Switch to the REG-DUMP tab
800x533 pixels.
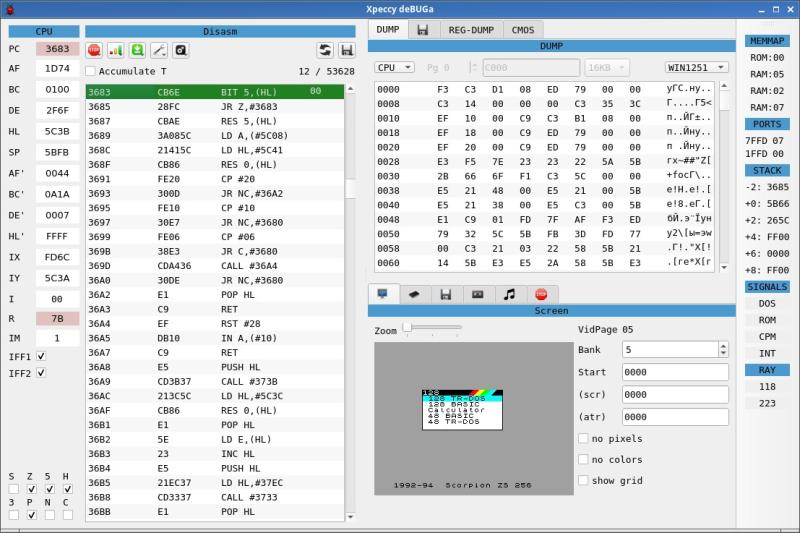(468, 30)
